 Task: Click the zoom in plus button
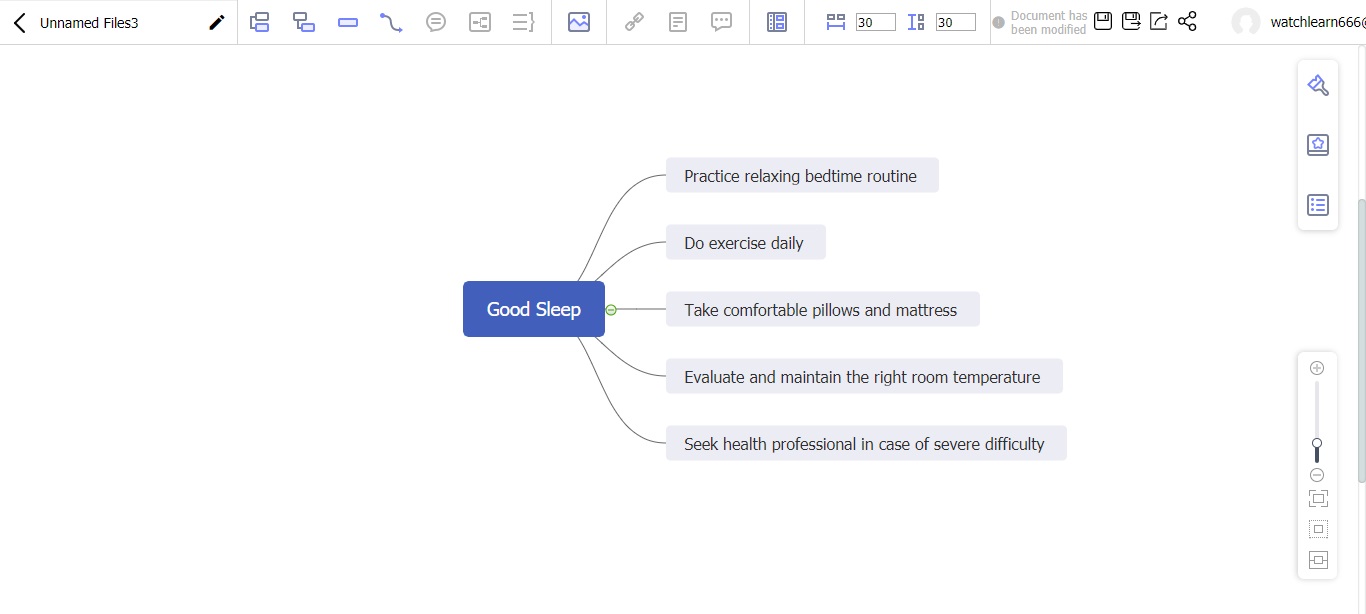[x=1317, y=368]
